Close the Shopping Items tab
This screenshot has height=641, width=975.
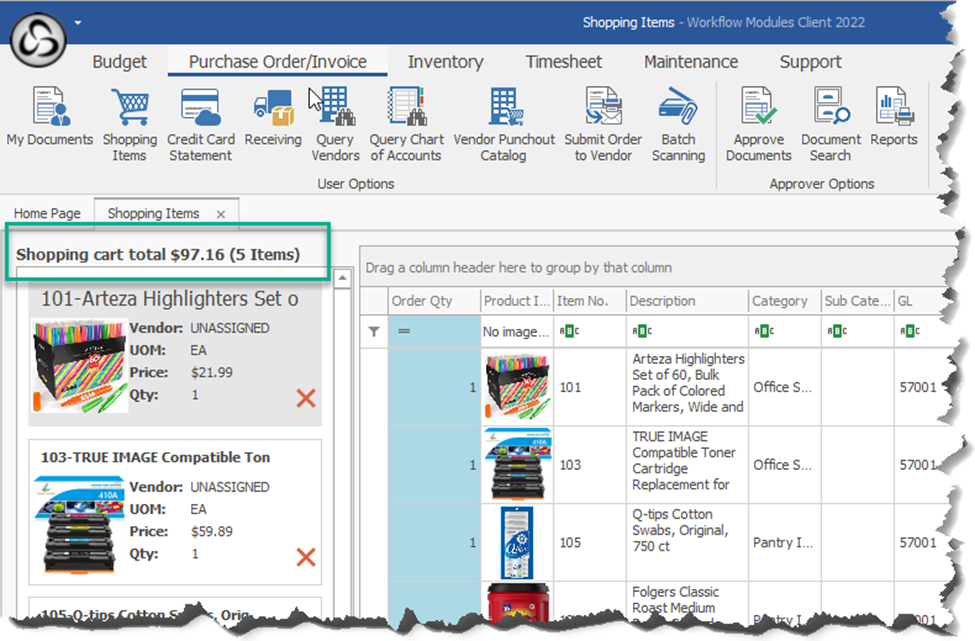[220, 214]
